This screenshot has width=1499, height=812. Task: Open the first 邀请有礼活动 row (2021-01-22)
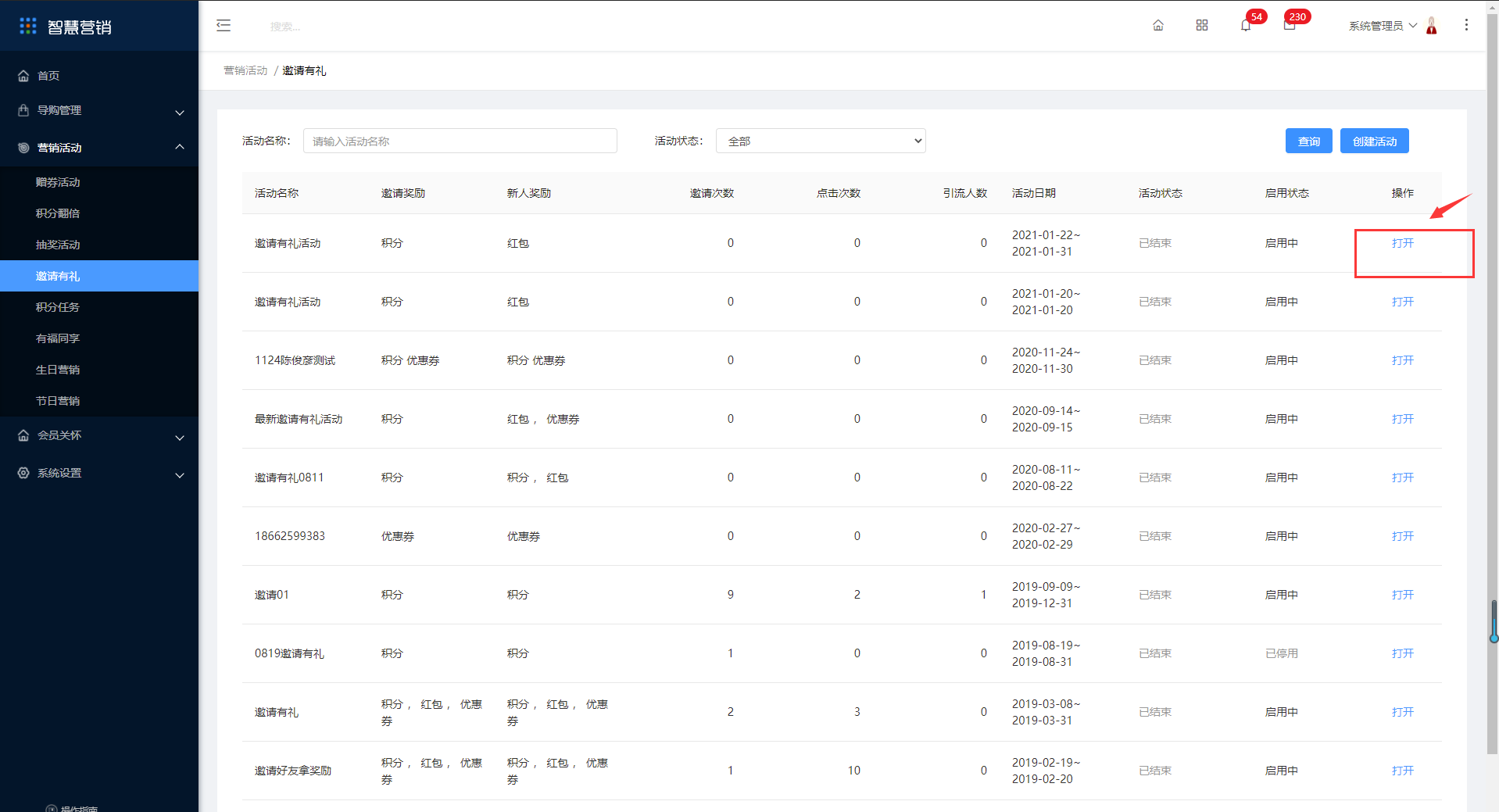1402,243
